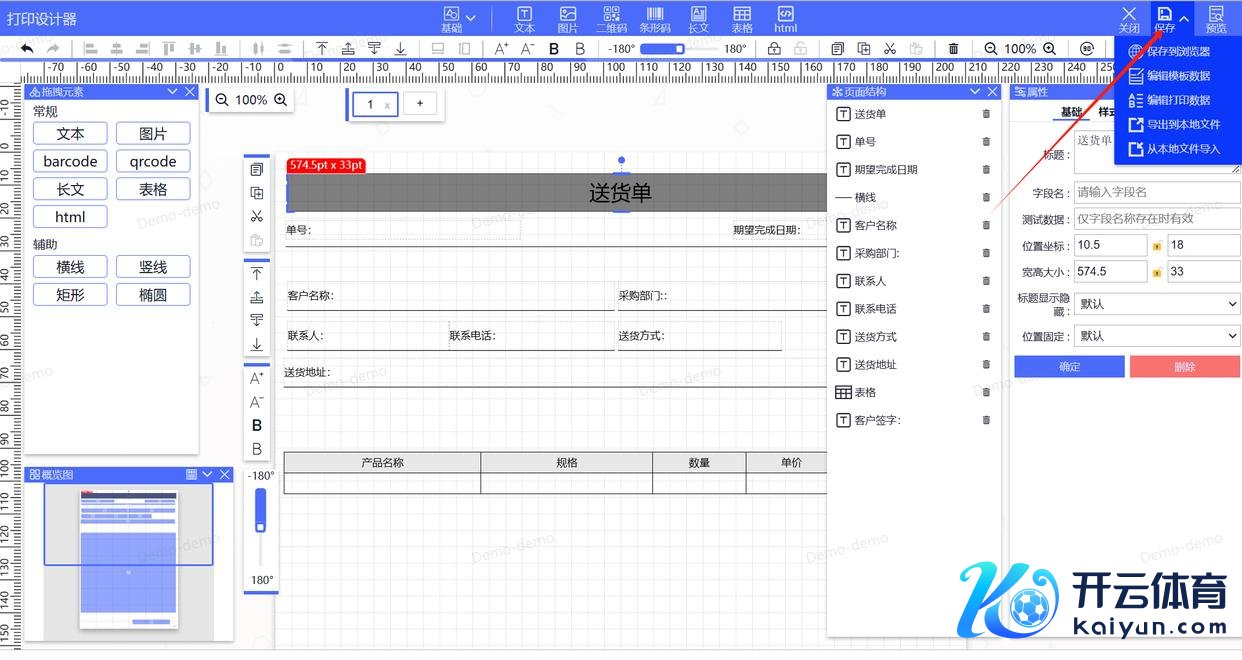Click the undo arrow in the toolbar

tap(27, 48)
